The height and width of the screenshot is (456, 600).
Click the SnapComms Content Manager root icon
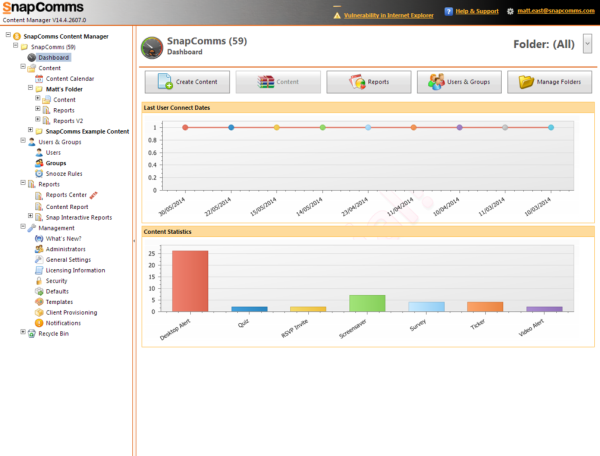(17, 36)
